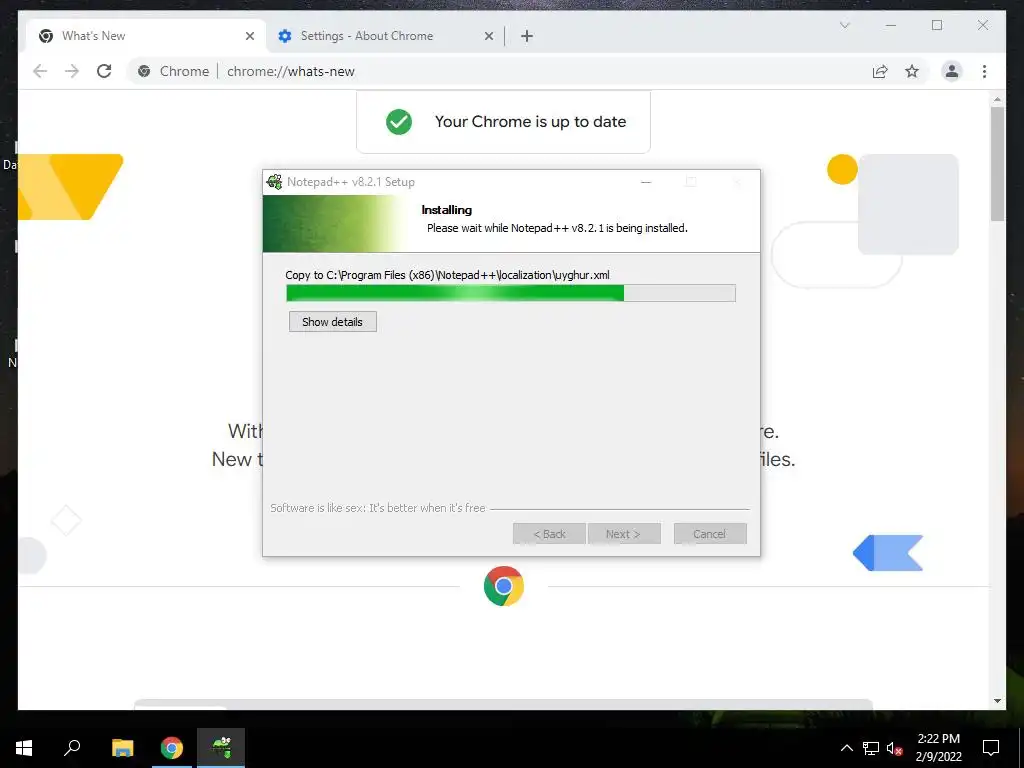Minimize the Chrome window
This screenshot has height=768, width=1024.
[x=891, y=25]
